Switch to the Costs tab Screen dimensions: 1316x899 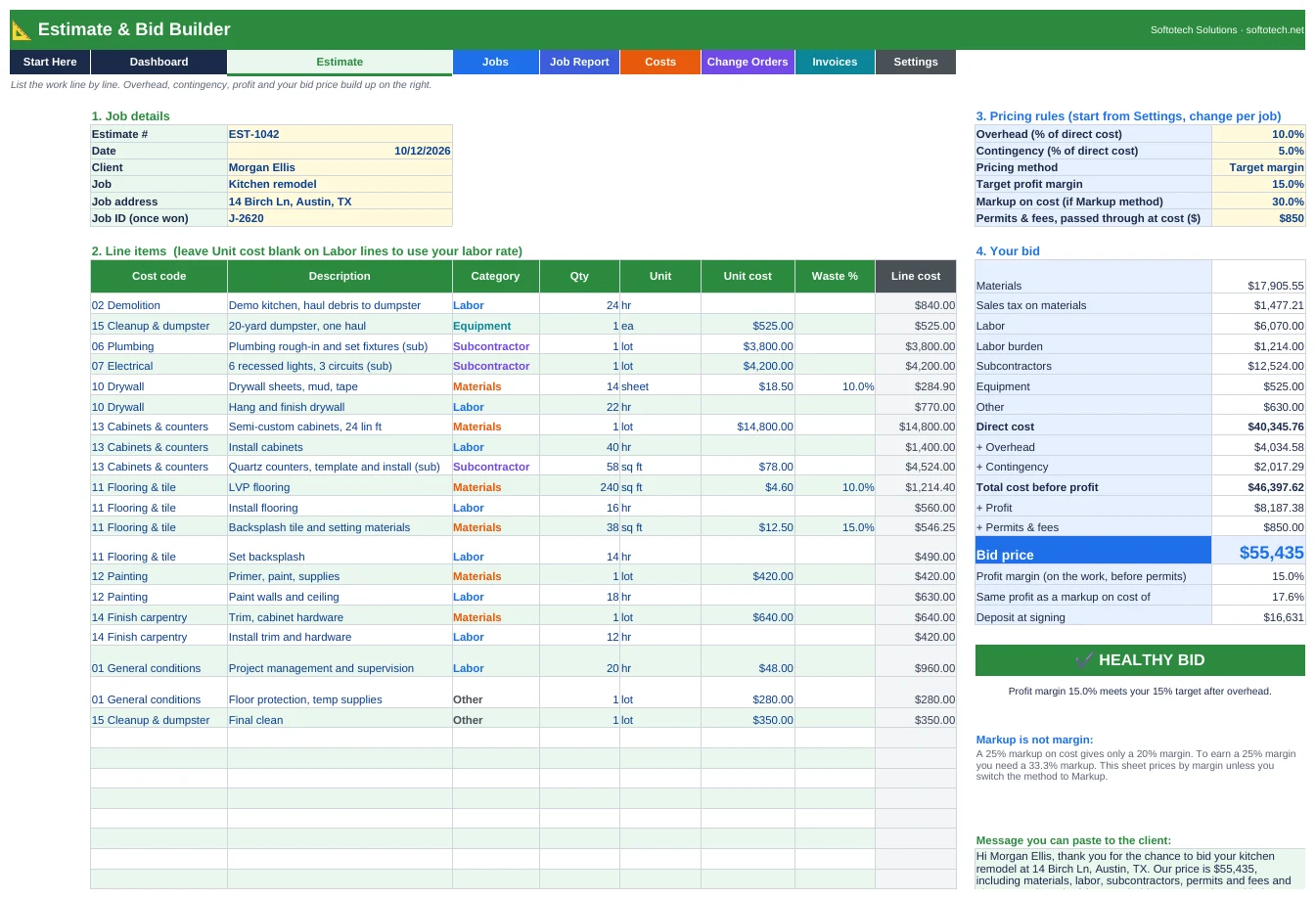660,62
